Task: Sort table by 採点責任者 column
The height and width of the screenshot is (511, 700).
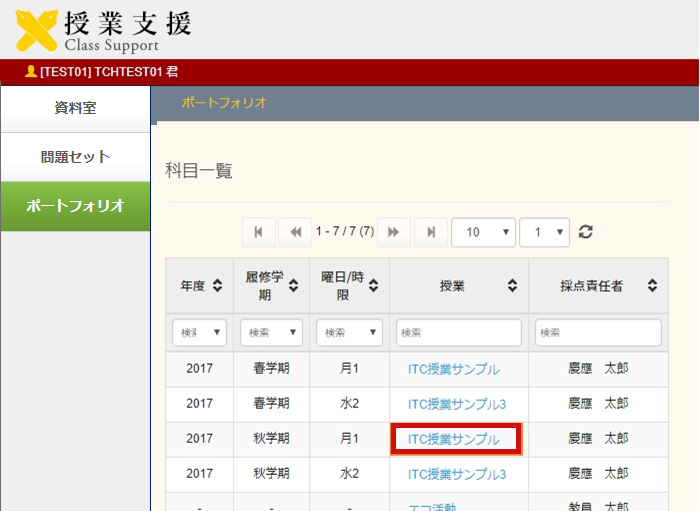Action: pos(652,286)
